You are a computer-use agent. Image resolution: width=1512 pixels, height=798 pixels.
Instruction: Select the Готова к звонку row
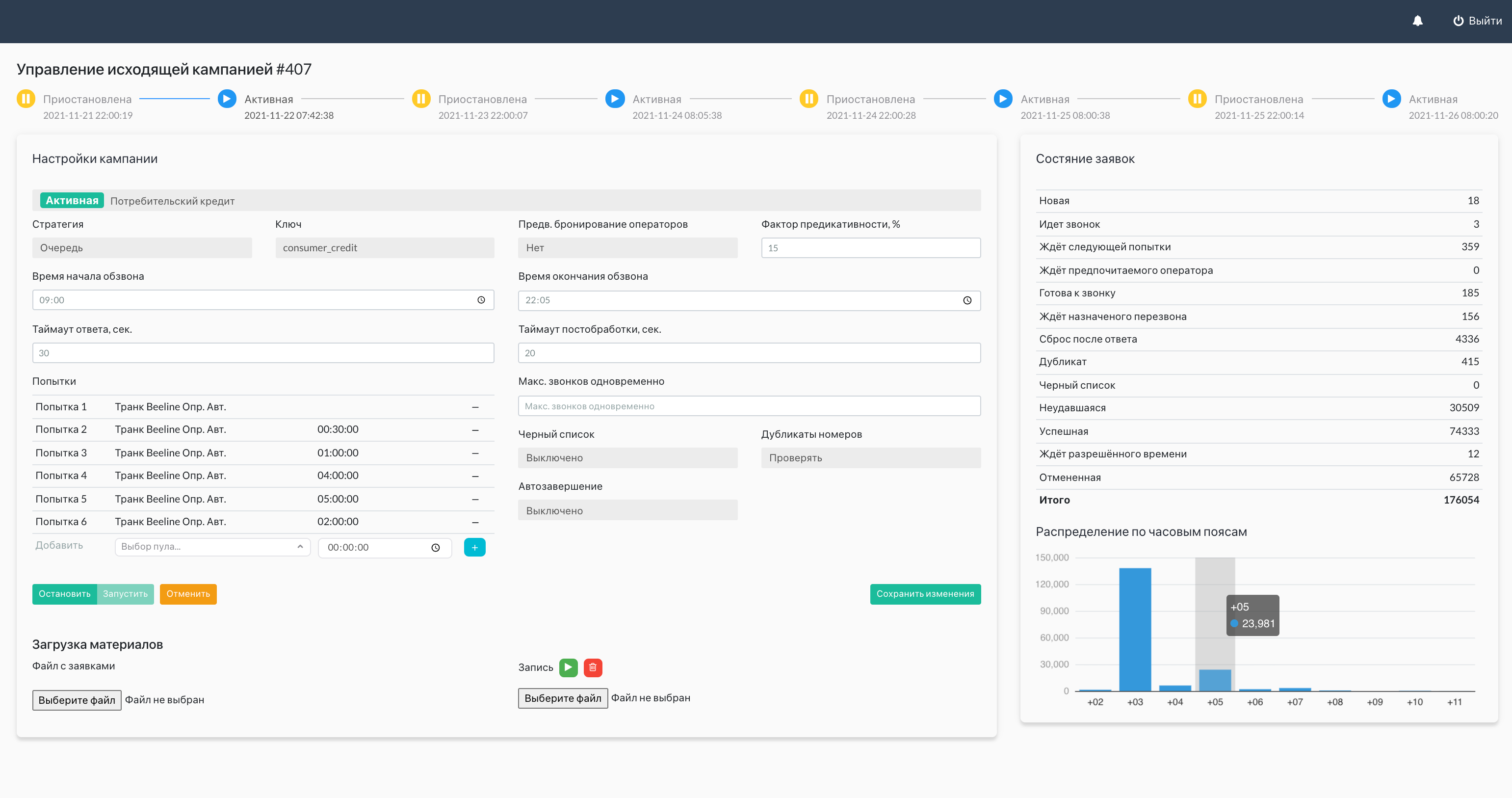(1259, 293)
